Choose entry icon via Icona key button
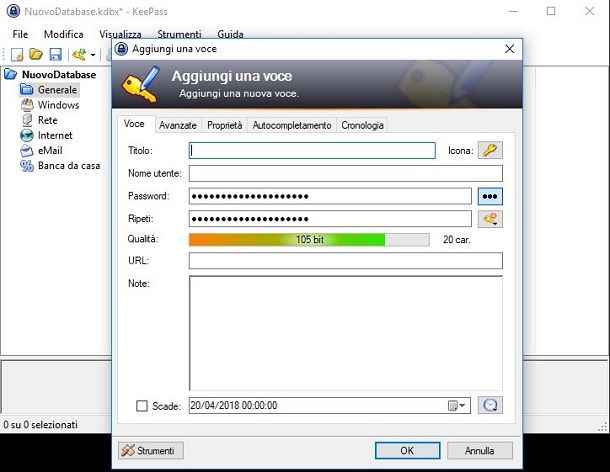 click(490, 150)
